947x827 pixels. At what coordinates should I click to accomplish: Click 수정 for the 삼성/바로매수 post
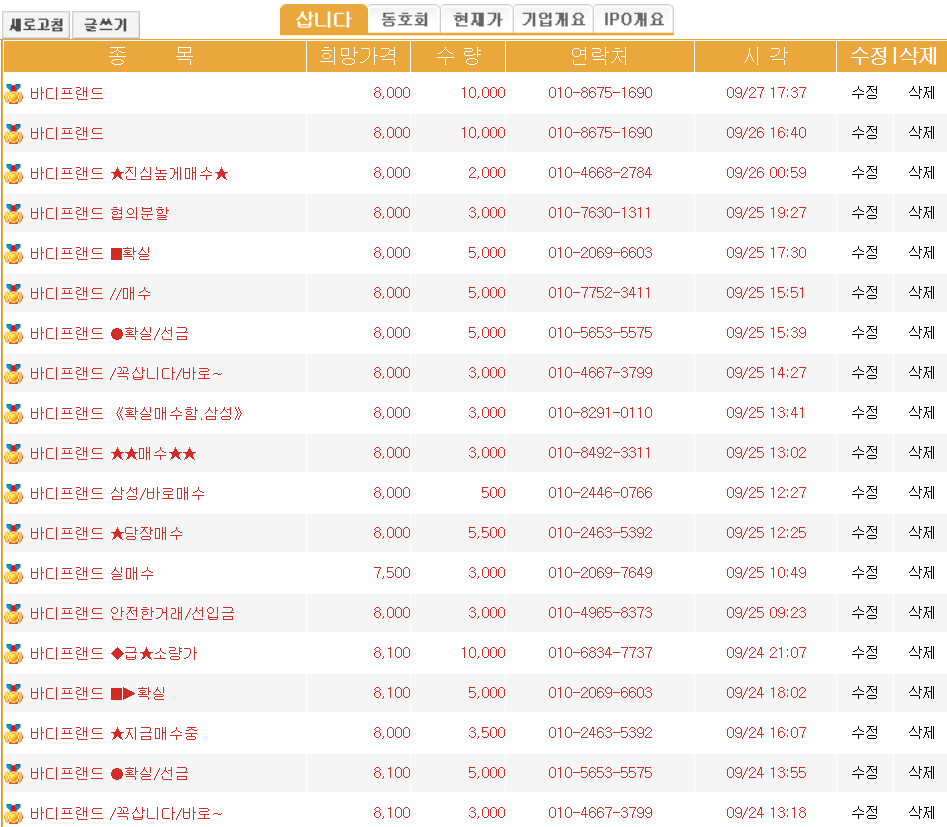(864, 492)
